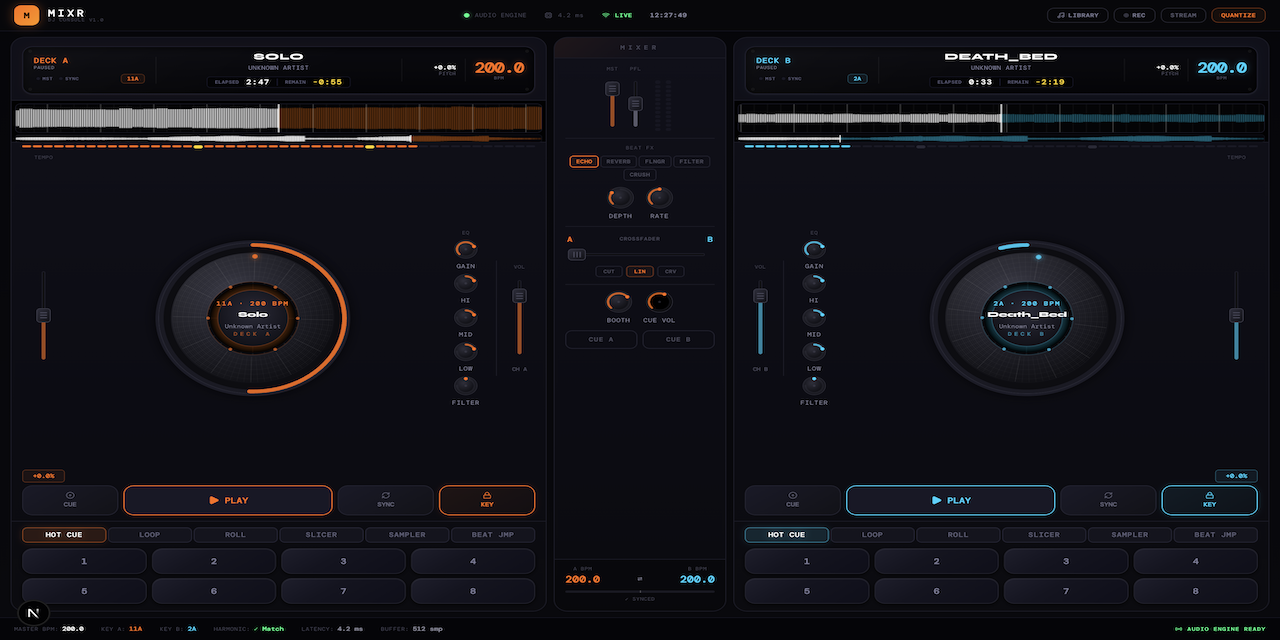Turn the Deck A GAIN knob
Screen dimensions: 1280x640
(465, 249)
